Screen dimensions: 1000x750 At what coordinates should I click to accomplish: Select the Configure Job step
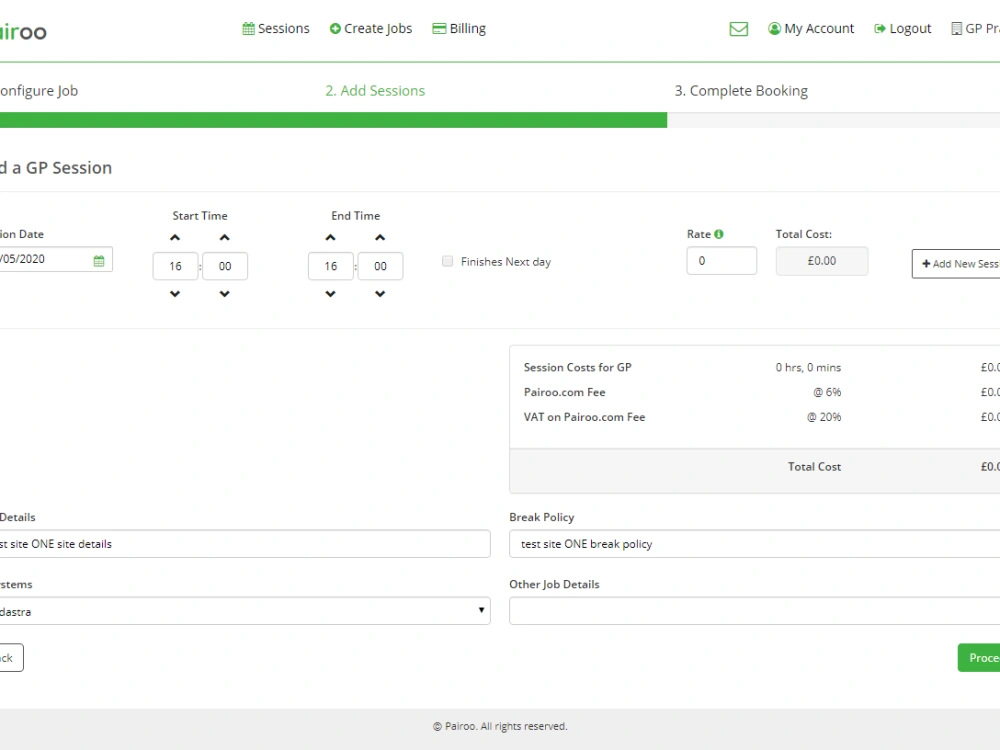point(39,91)
